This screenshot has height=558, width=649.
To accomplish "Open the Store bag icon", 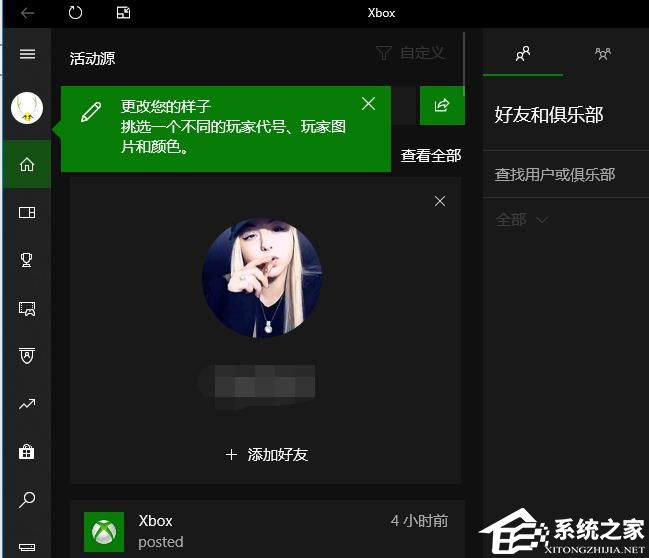I will [x=27, y=452].
